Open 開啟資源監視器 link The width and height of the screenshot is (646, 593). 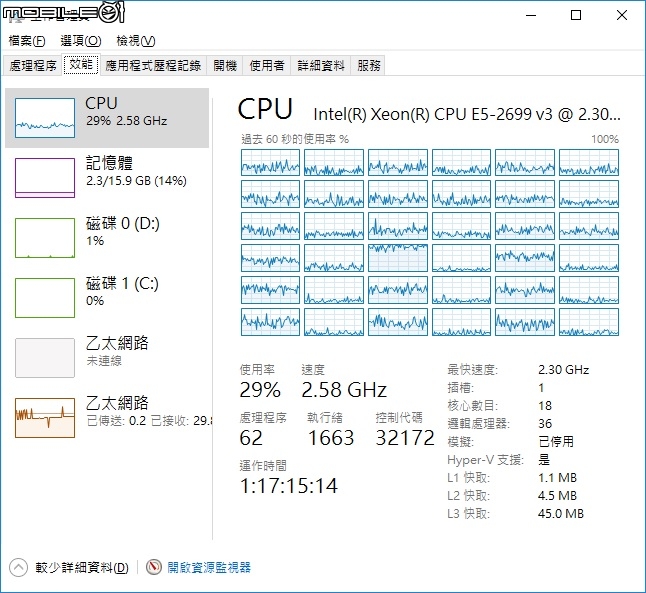209,567
